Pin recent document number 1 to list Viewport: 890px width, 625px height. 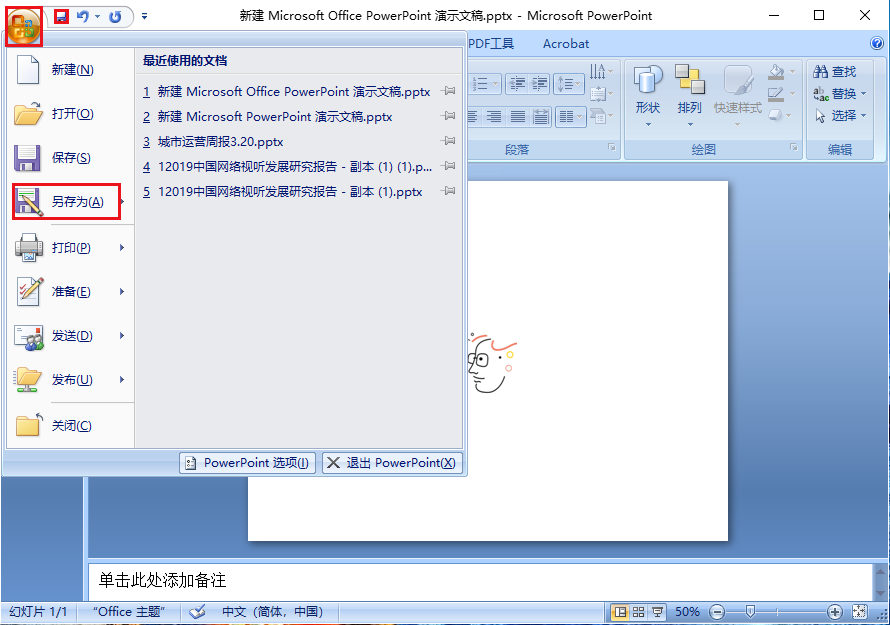coord(448,91)
